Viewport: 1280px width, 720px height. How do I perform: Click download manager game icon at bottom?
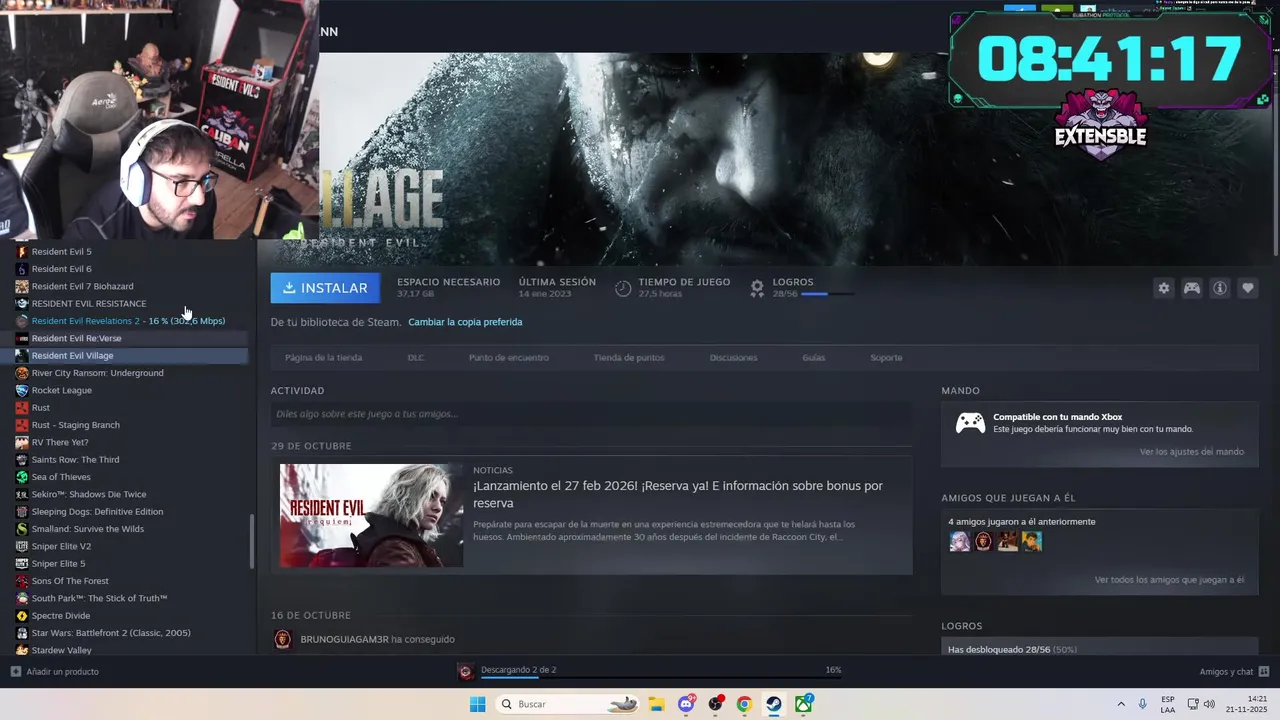(465, 671)
